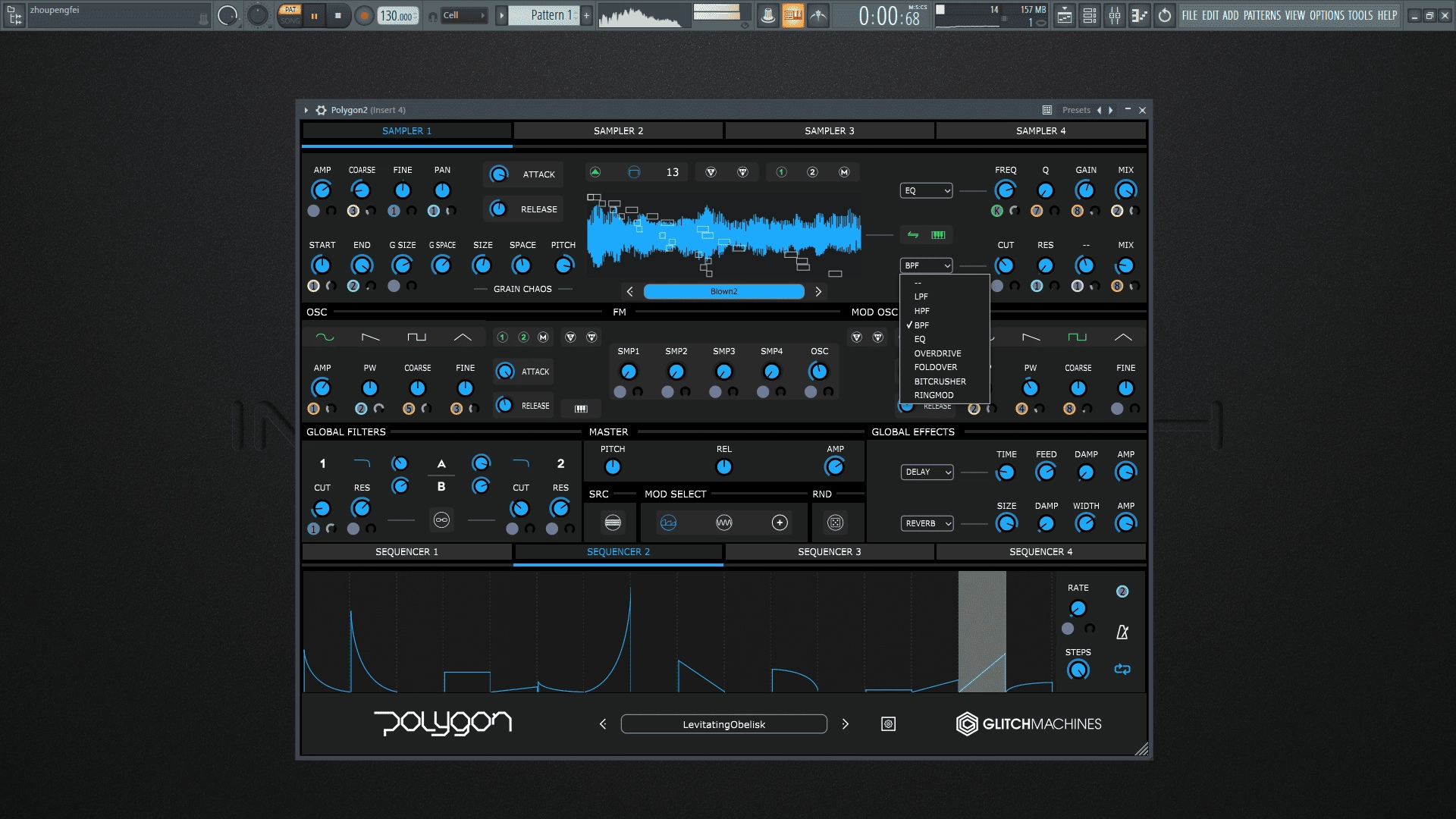
Task: Click the Blown2 sample waveform display
Action: 723,235
